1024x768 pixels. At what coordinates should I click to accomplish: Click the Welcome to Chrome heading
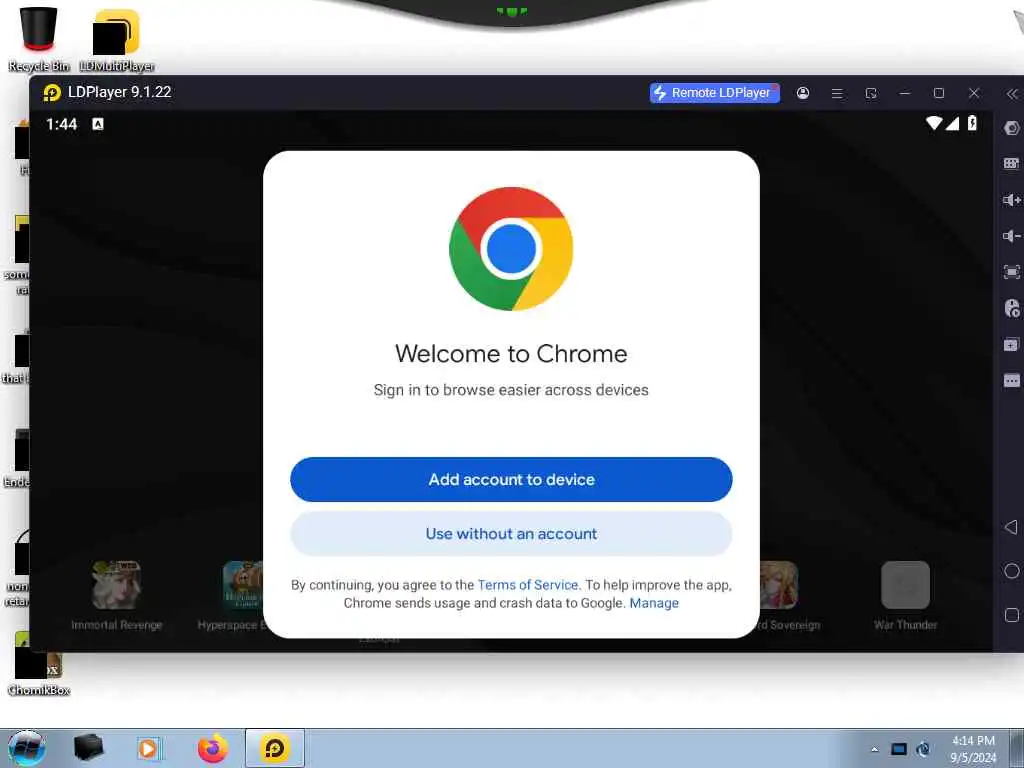point(511,354)
